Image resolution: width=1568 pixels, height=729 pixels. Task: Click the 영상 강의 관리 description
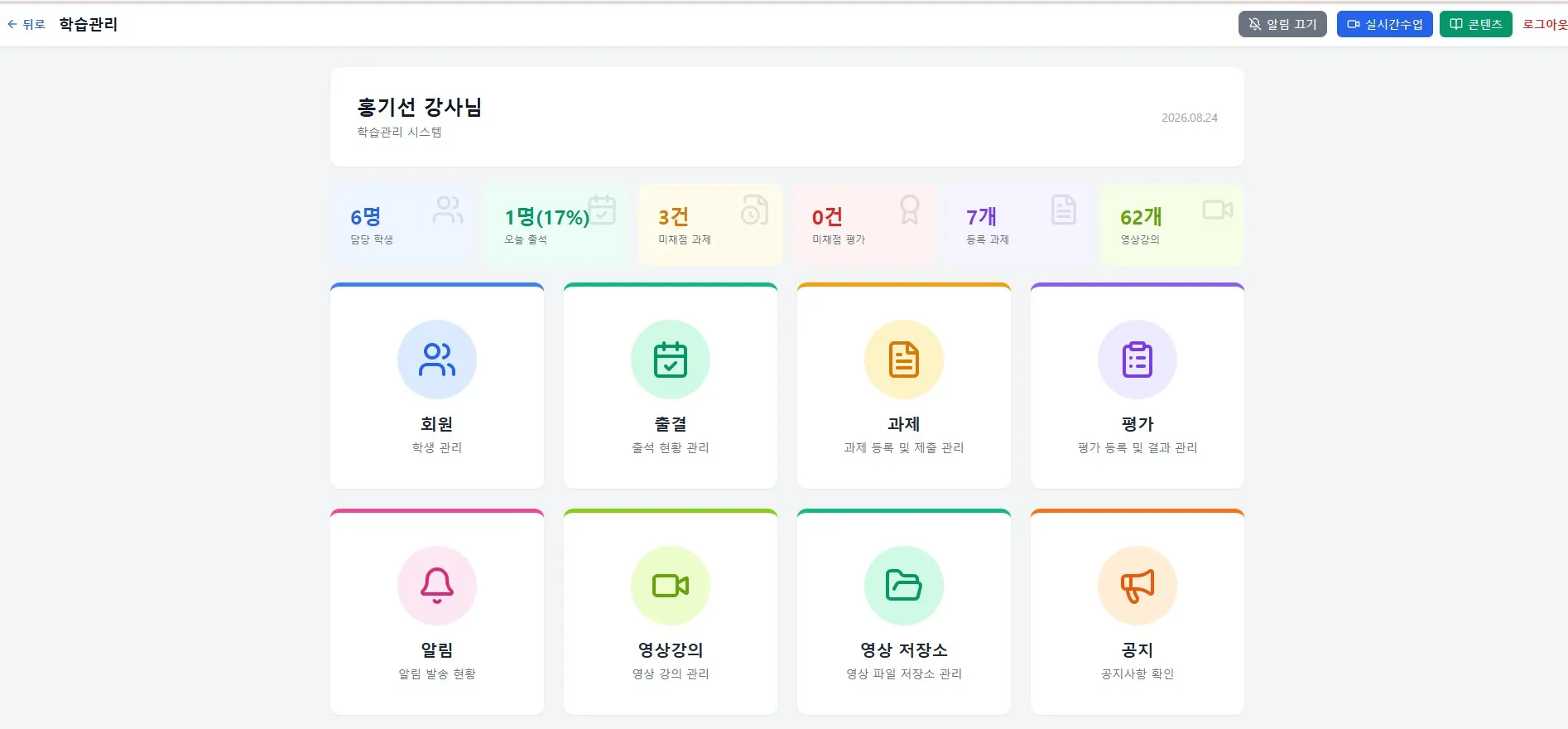click(671, 673)
